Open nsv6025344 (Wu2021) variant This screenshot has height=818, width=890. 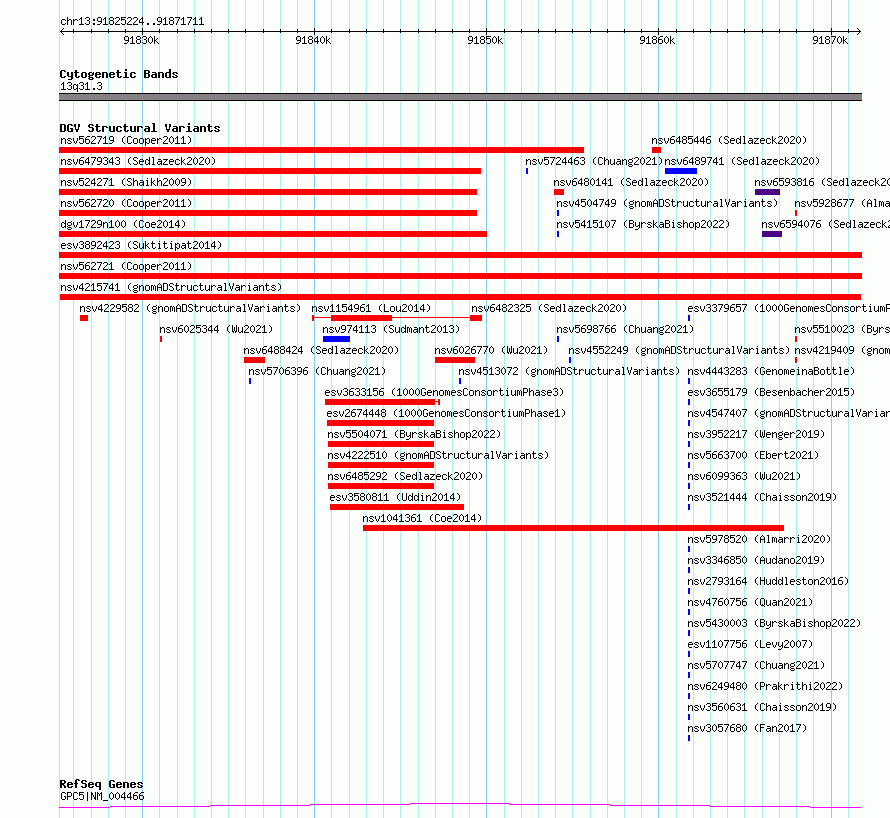tap(216, 329)
